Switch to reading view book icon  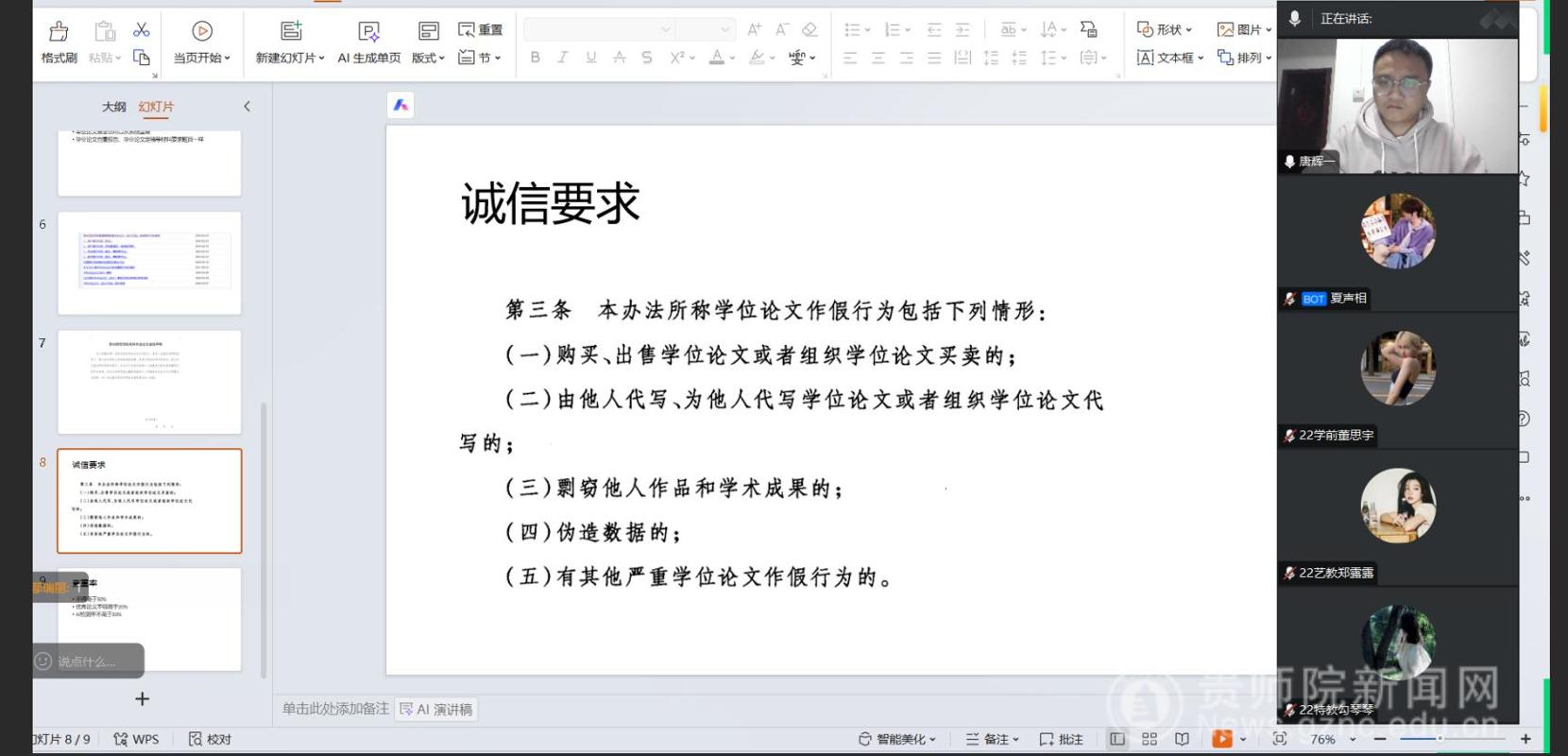coord(1182,739)
